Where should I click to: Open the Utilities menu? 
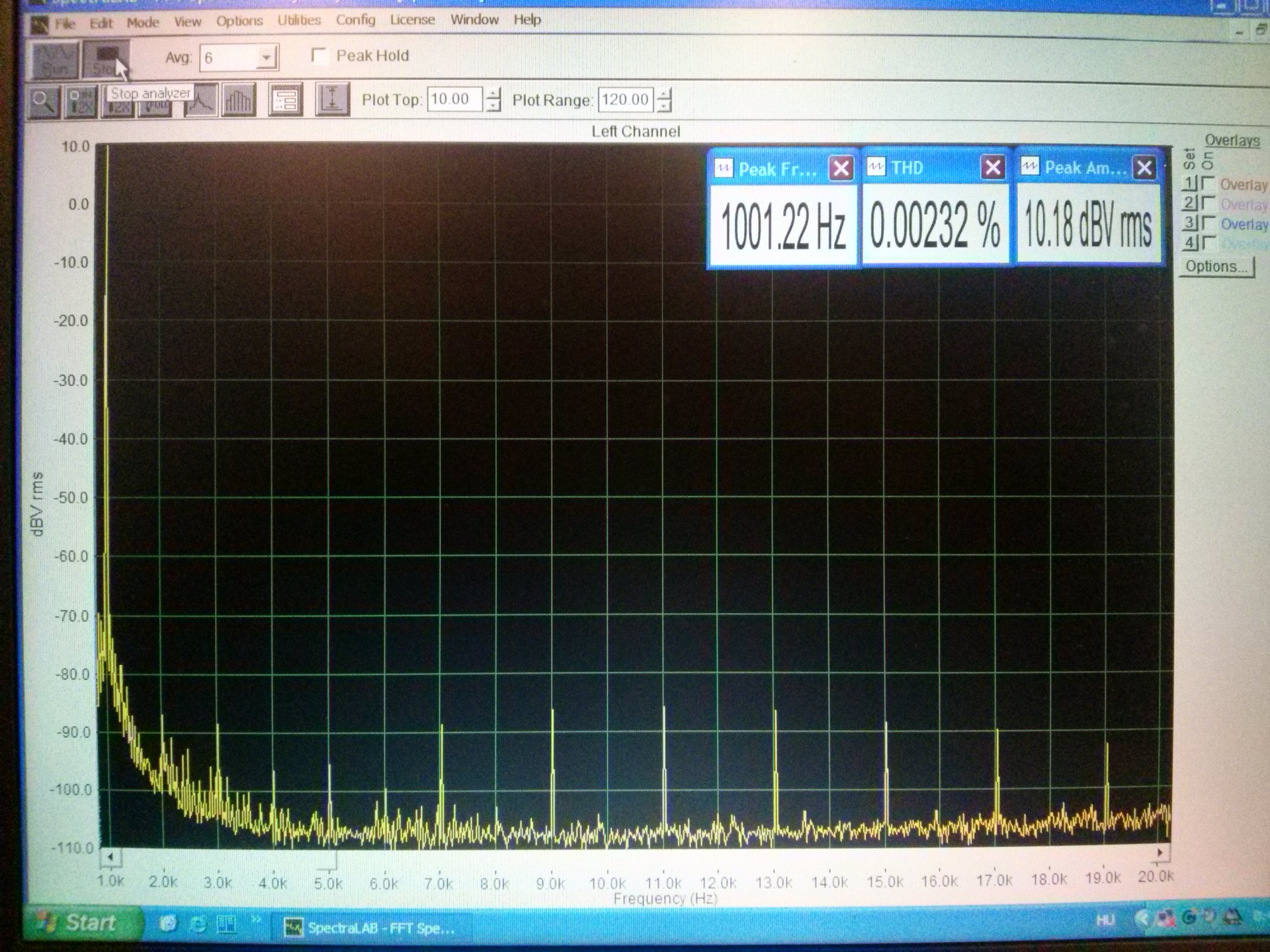pyautogui.click(x=299, y=20)
